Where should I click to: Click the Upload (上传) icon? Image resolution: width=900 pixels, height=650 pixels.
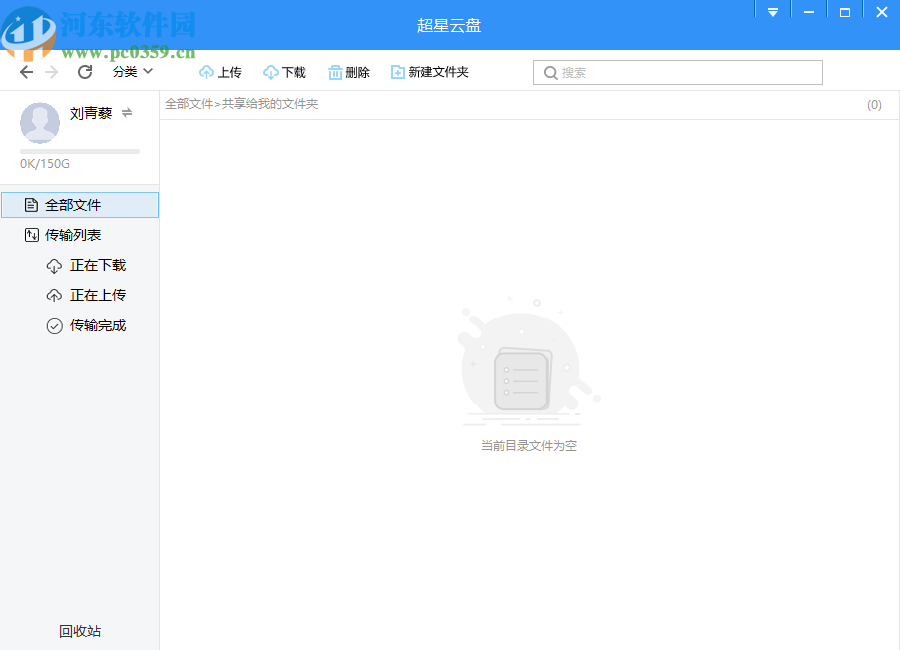(207, 72)
